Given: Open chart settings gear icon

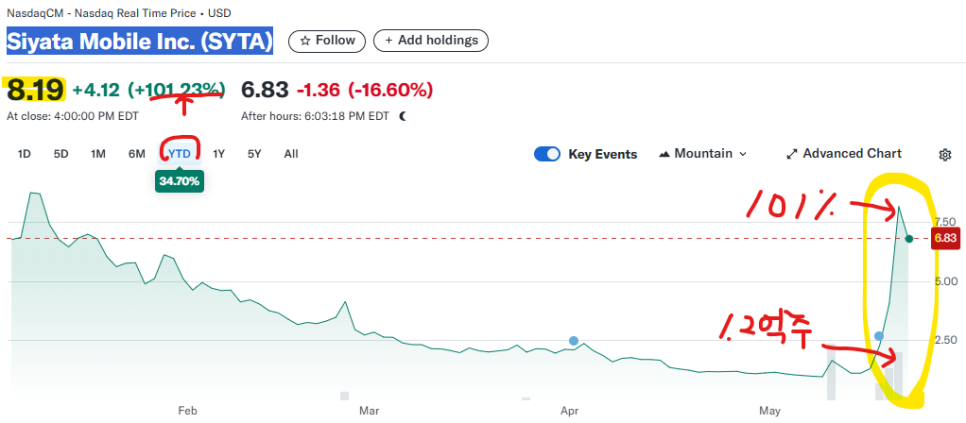Looking at the screenshot, I should 944,155.
